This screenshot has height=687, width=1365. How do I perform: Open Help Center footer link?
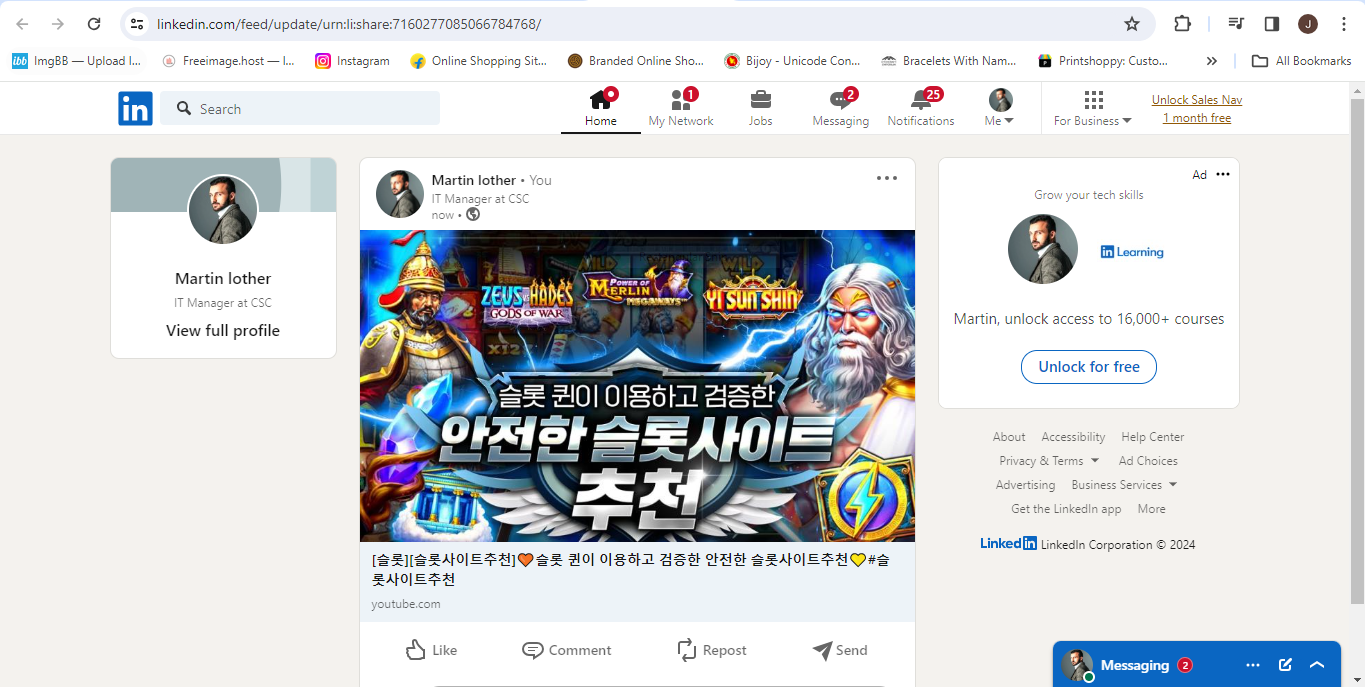1152,437
